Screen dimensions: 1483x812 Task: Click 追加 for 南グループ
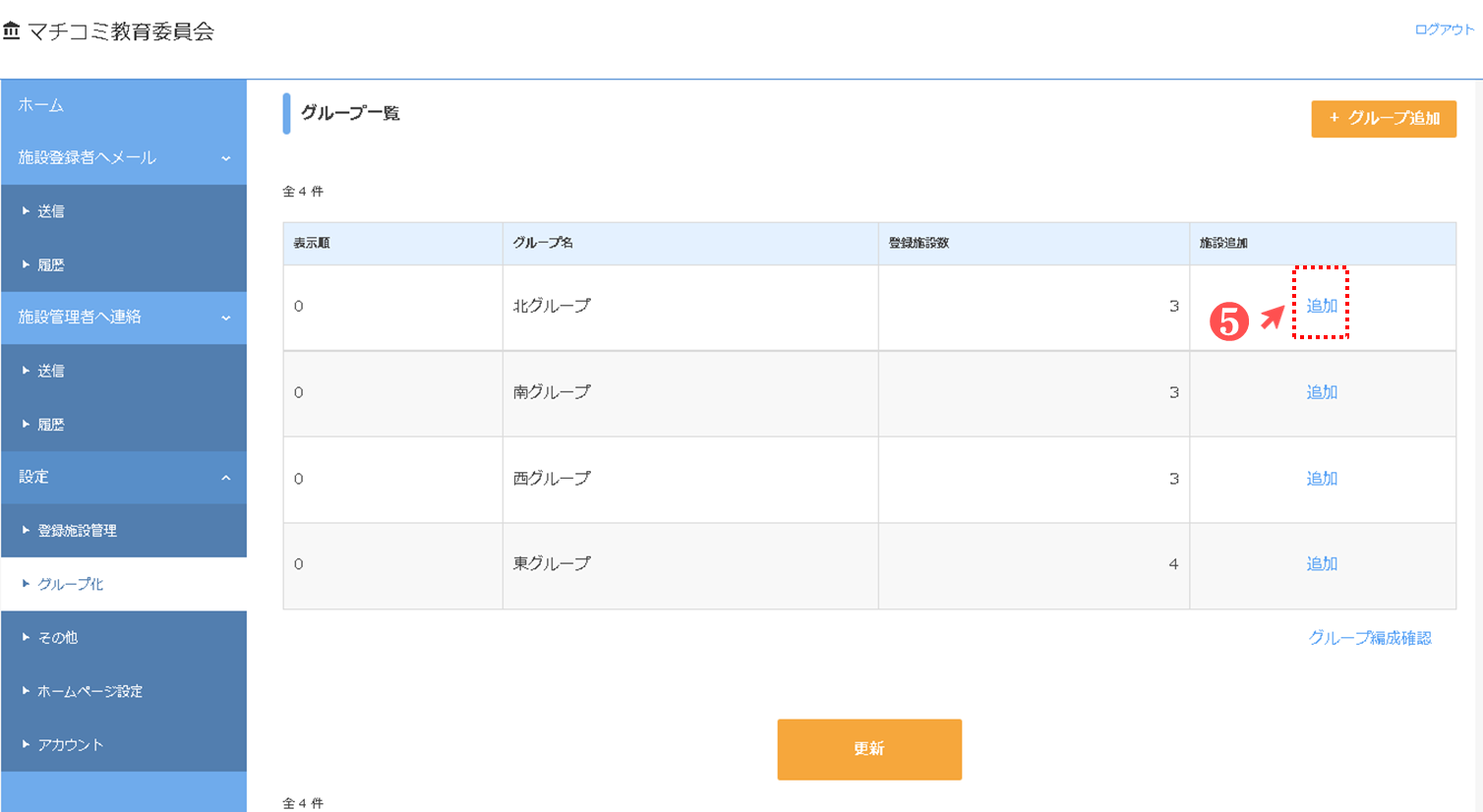1322,392
